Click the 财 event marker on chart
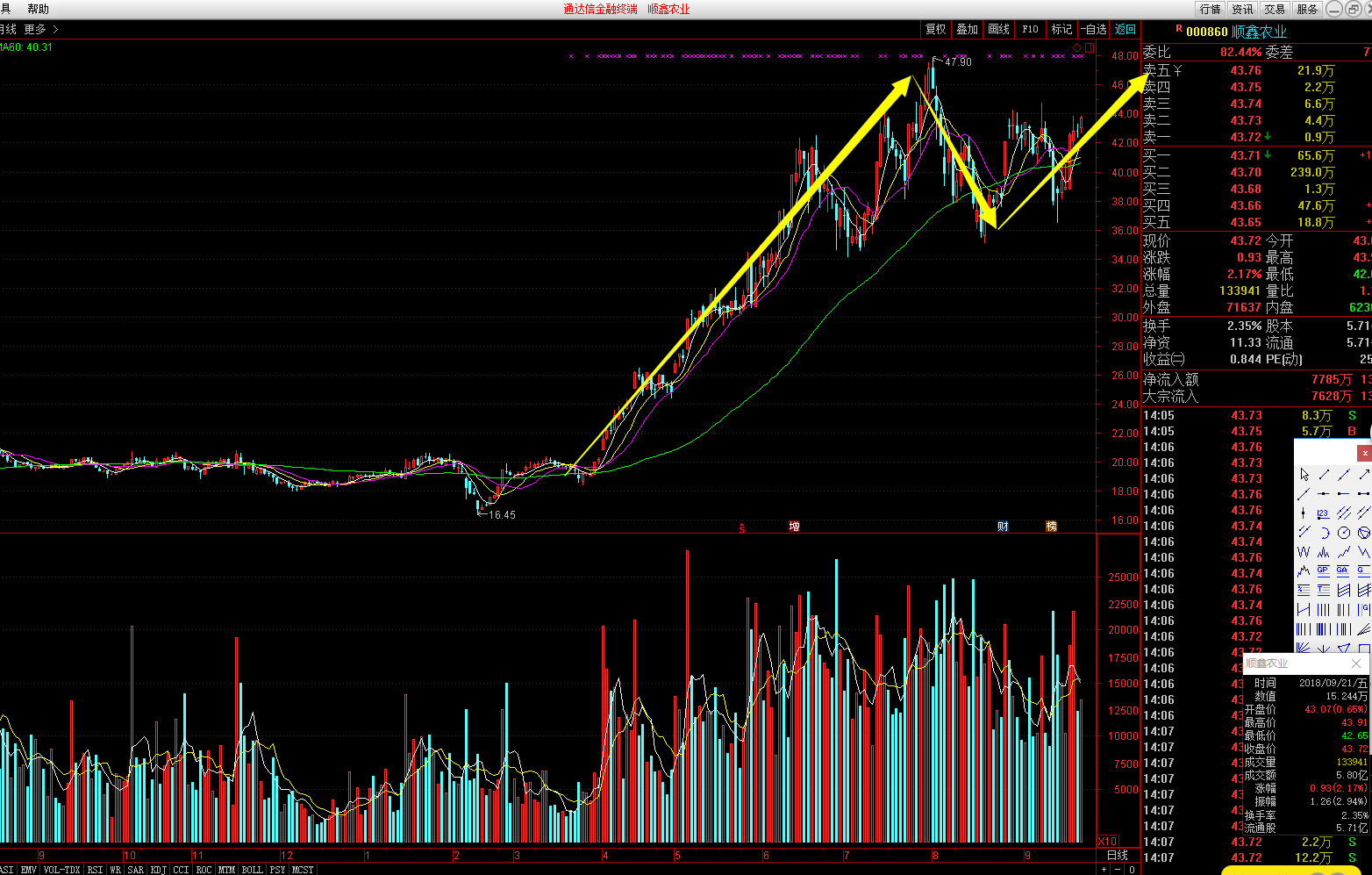Image resolution: width=1372 pixels, height=875 pixels. click(1003, 526)
